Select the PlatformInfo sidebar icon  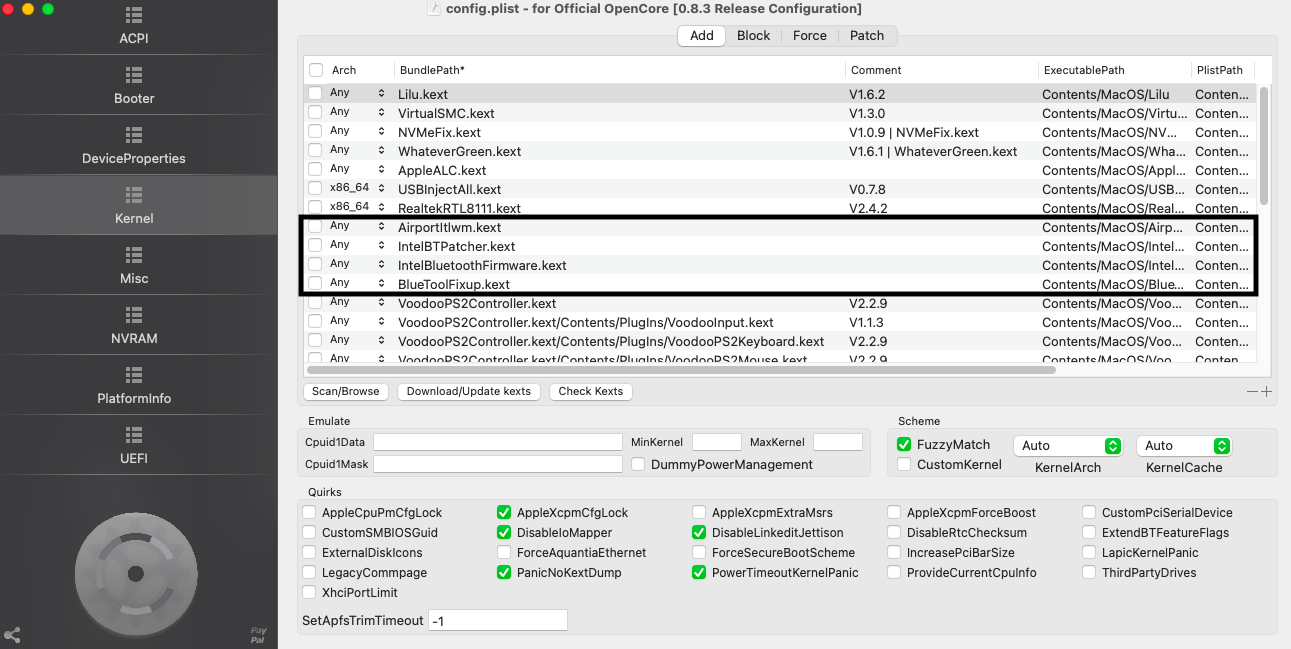pos(134,376)
